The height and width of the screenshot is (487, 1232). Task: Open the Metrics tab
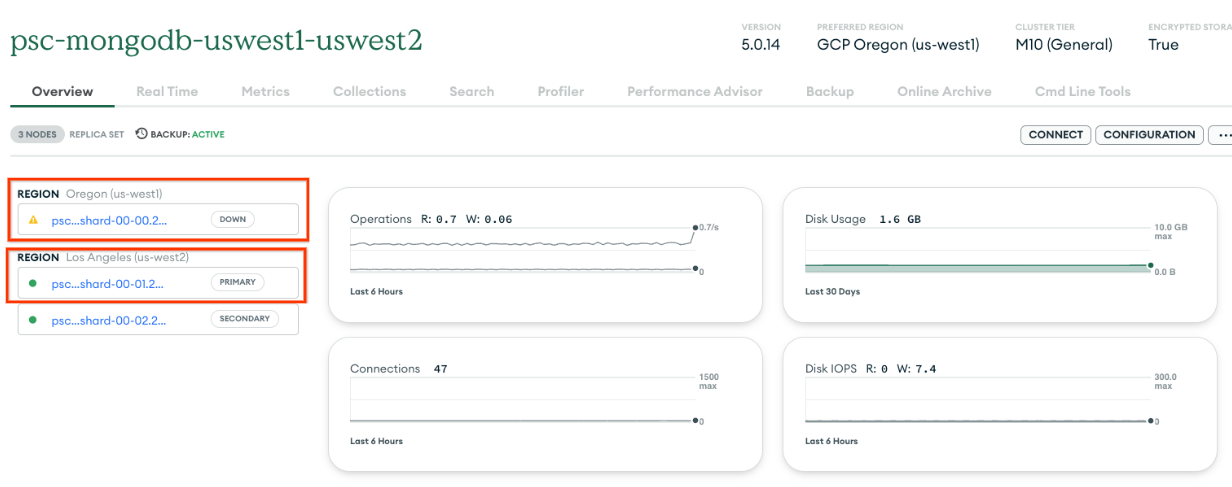pyautogui.click(x=265, y=91)
